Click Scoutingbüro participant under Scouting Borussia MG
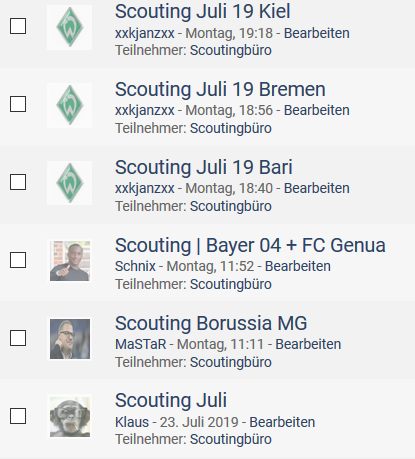This screenshot has width=415, height=459. [x=231, y=362]
